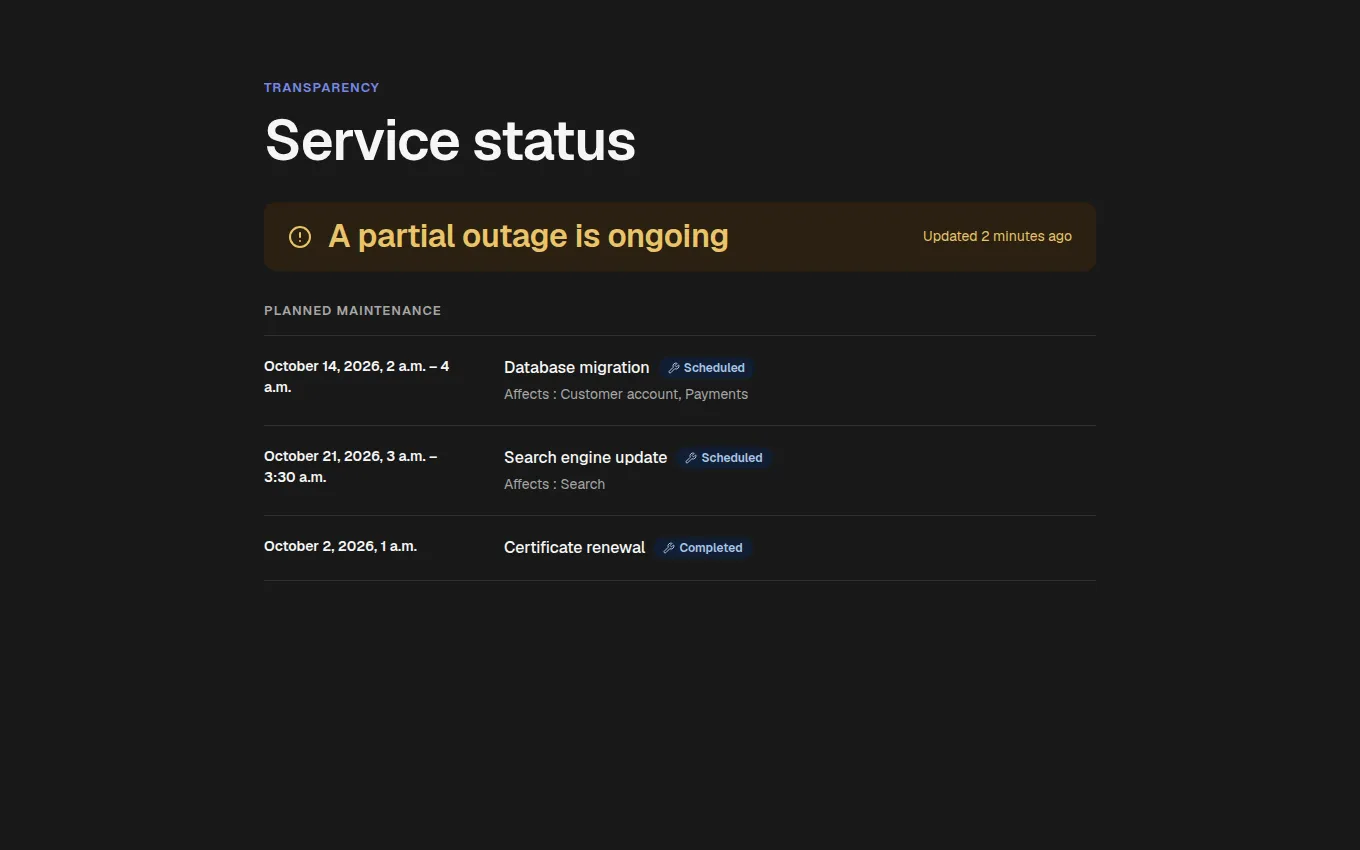
Task: Click the October 14, 2026 date entry
Action: point(357,377)
